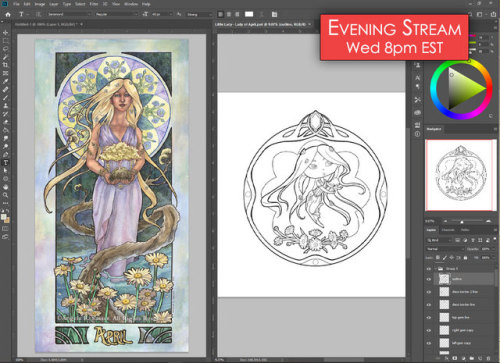The image size is (500, 363).
Task: Select the Dodge tool
Action: [5, 146]
